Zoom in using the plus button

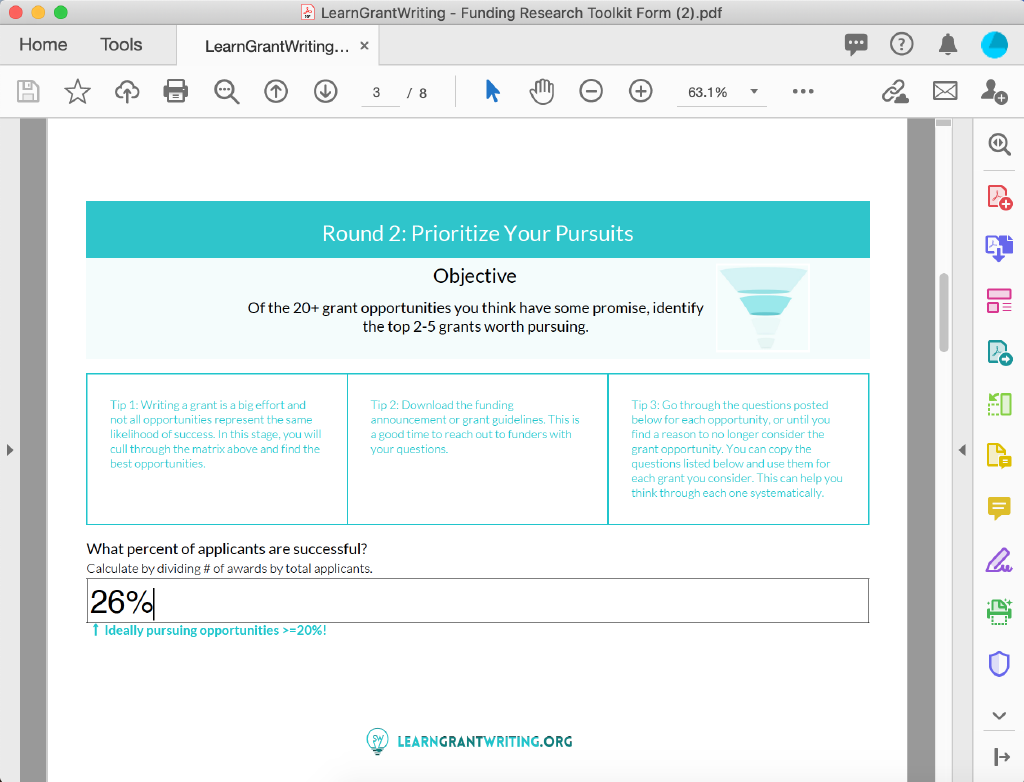(x=640, y=91)
